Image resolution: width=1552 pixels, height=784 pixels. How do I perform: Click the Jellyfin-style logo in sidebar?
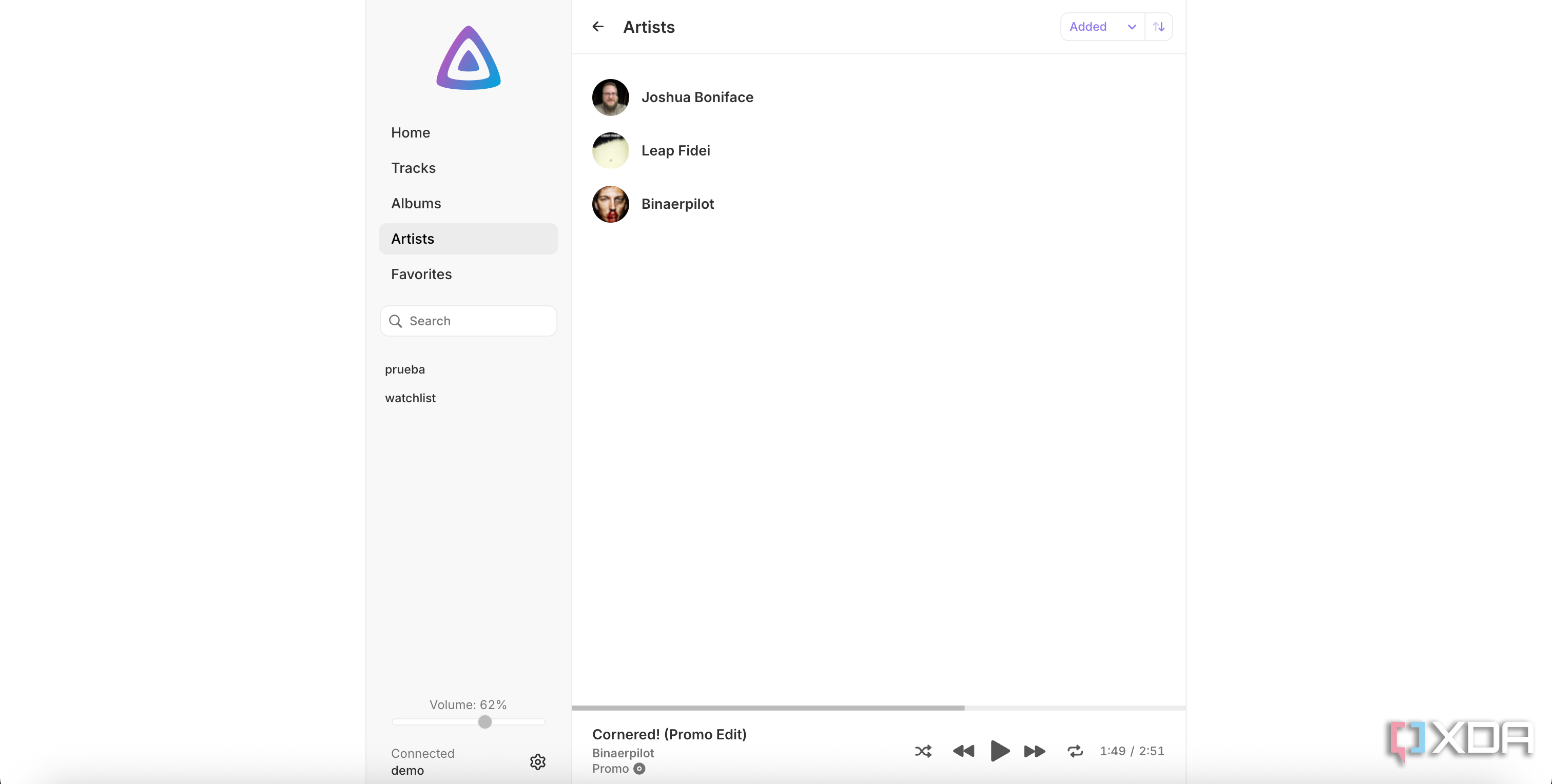[x=468, y=58]
